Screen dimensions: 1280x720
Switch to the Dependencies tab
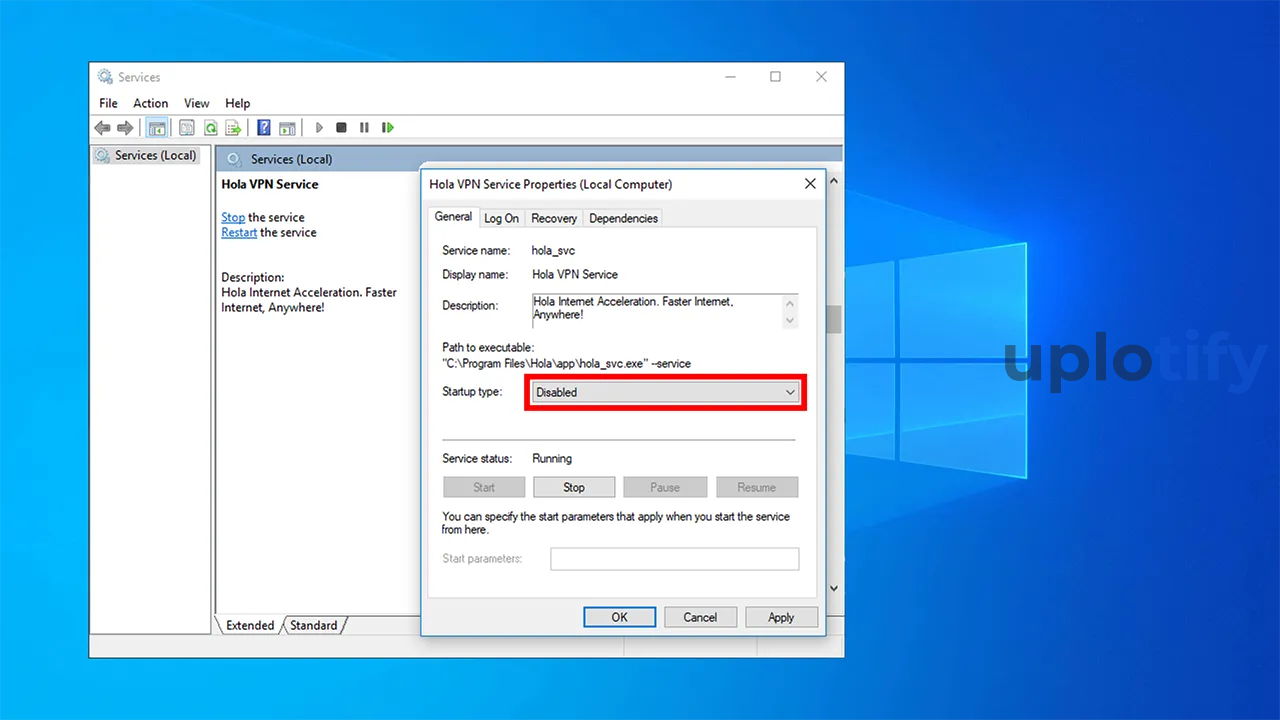click(x=623, y=218)
